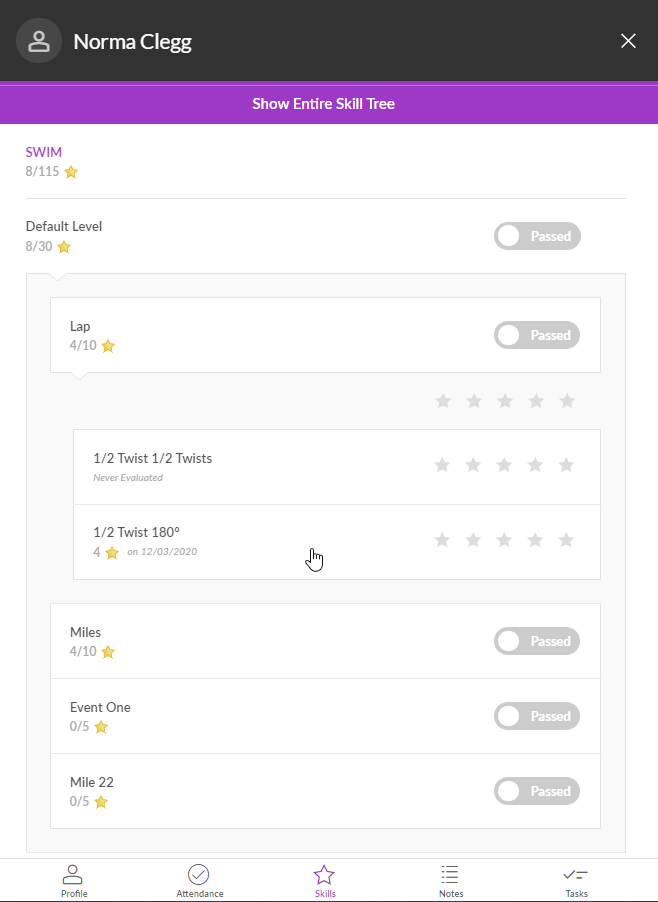The height and width of the screenshot is (902, 658).
Task: Open the Notes list icon
Action: point(450,875)
